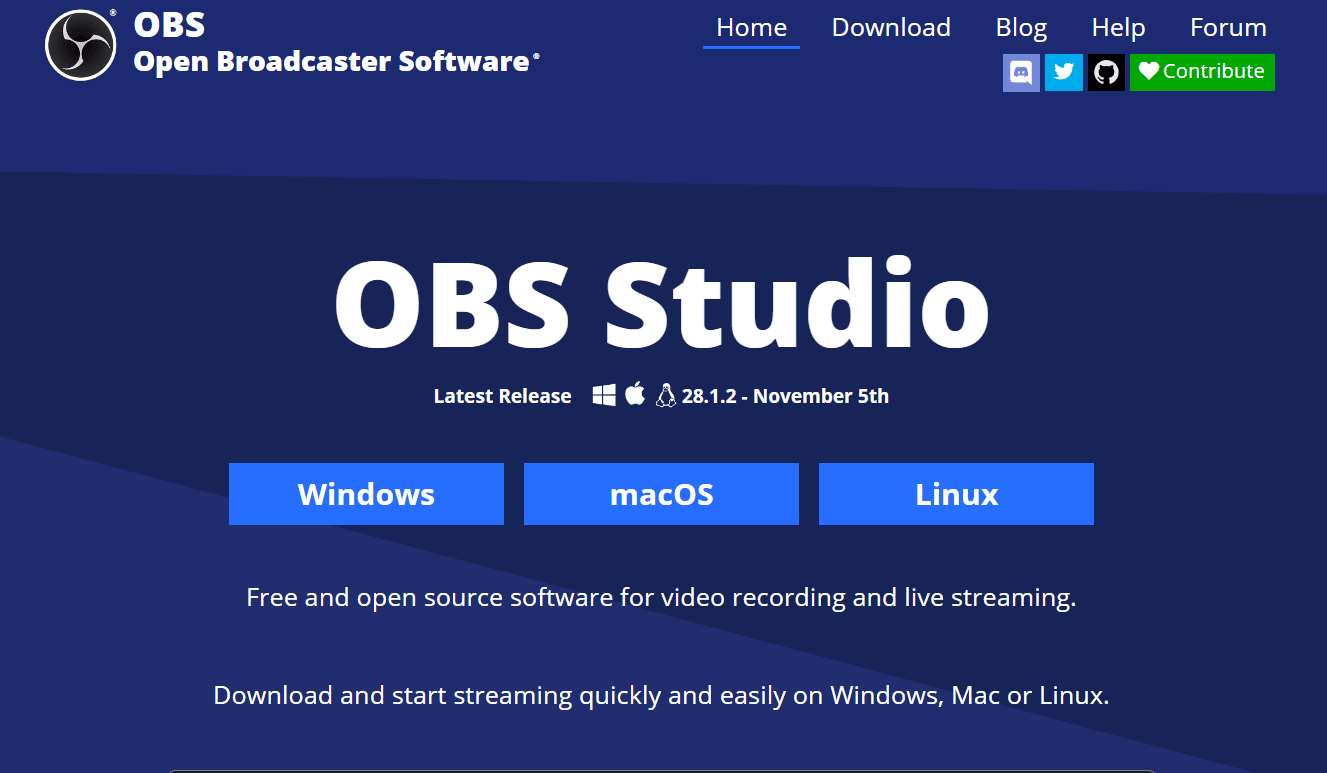Download OBS for macOS

click(x=661, y=493)
